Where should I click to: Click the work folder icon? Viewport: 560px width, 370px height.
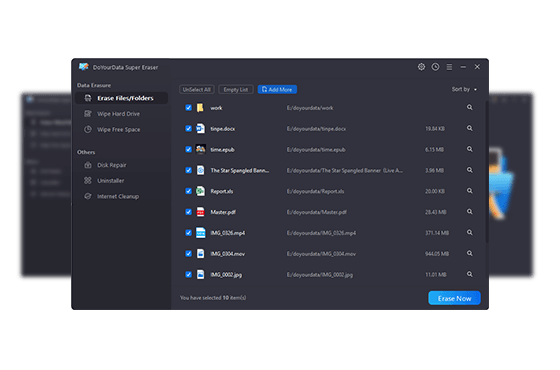[200, 108]
